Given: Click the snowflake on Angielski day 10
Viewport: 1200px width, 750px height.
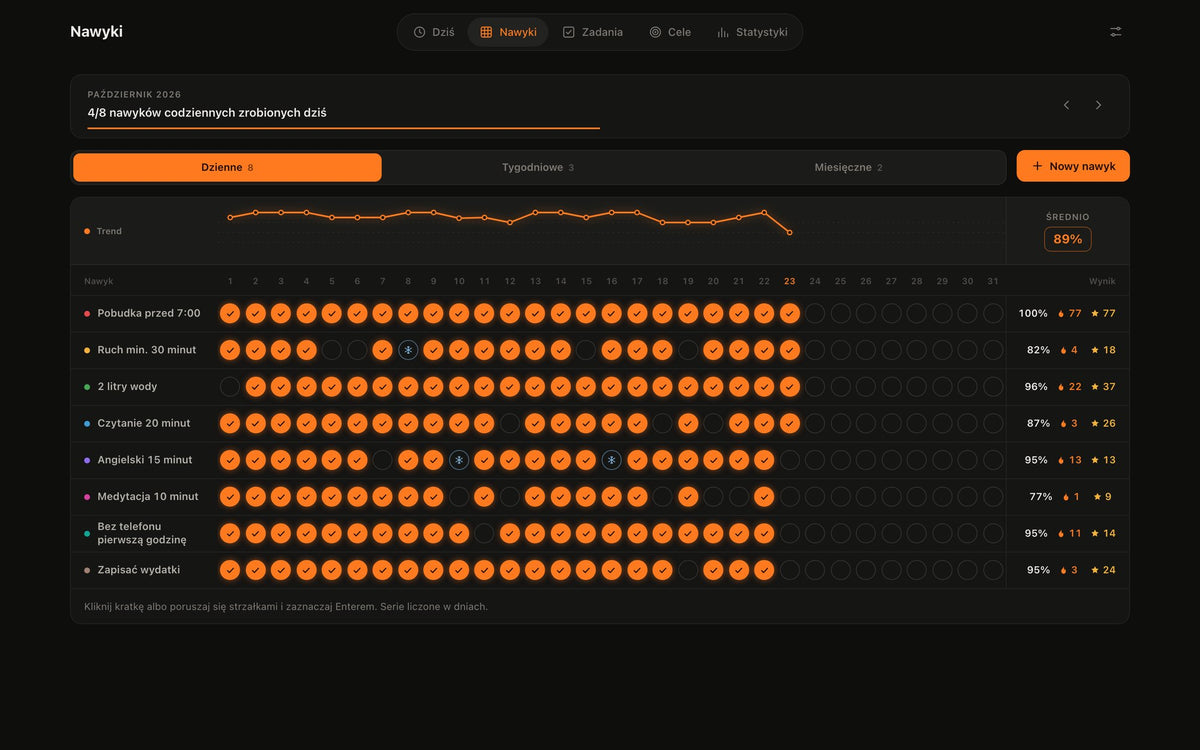Looking at the screenshot, I should [x=459, y=460].
